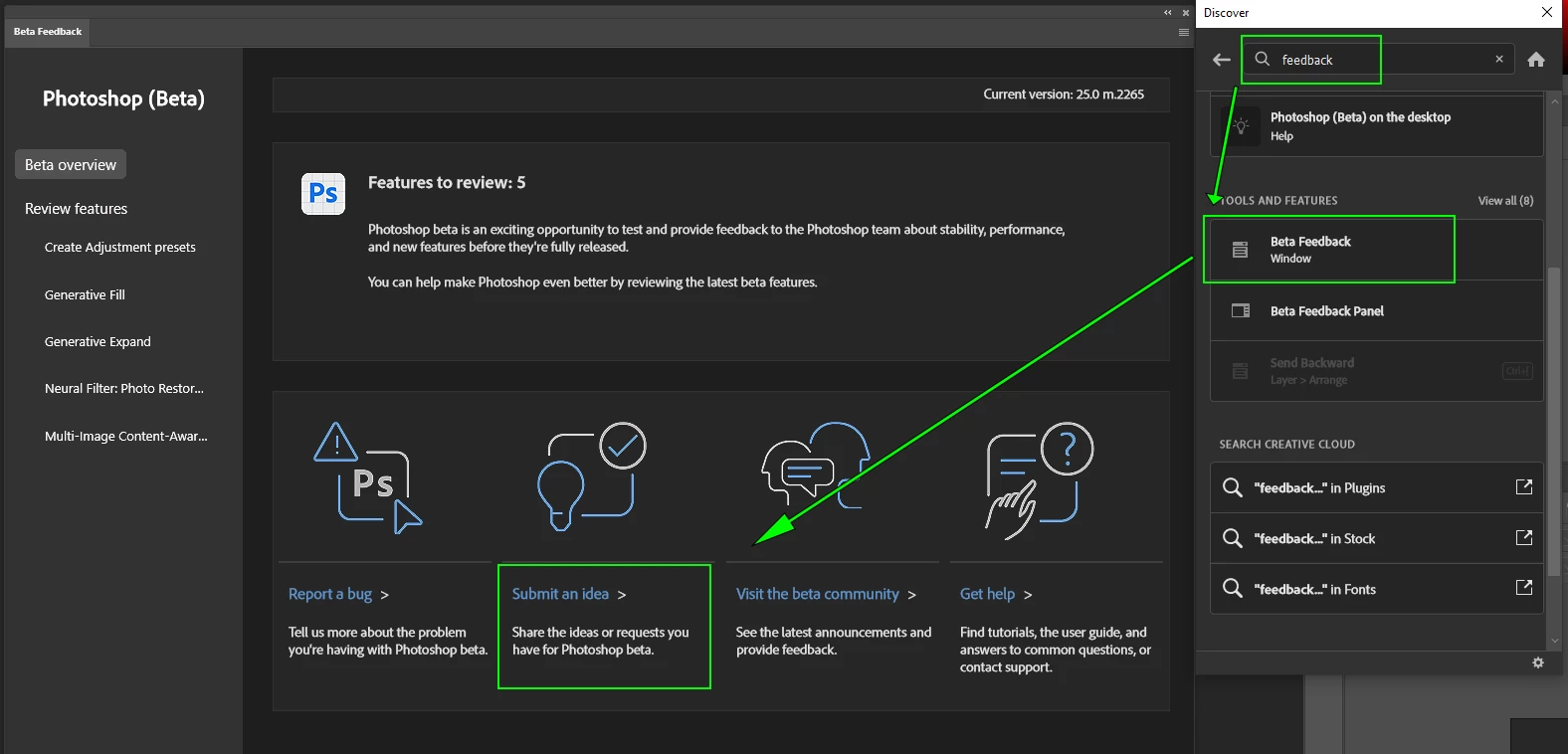
Task: Open Create Adjustment presets feature
Action: [x=120, y=248]
